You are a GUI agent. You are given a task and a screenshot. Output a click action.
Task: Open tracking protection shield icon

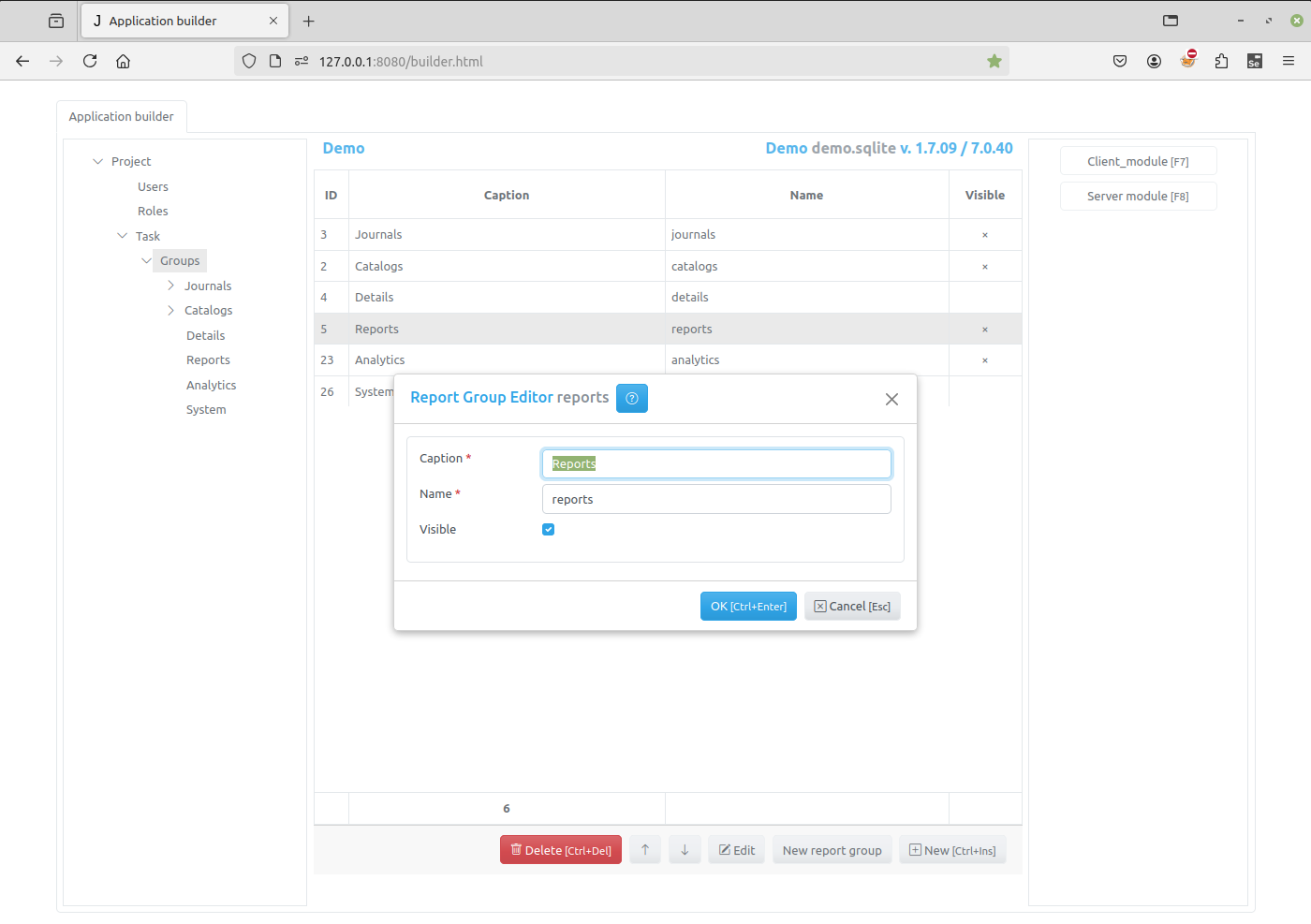(248, 60)
